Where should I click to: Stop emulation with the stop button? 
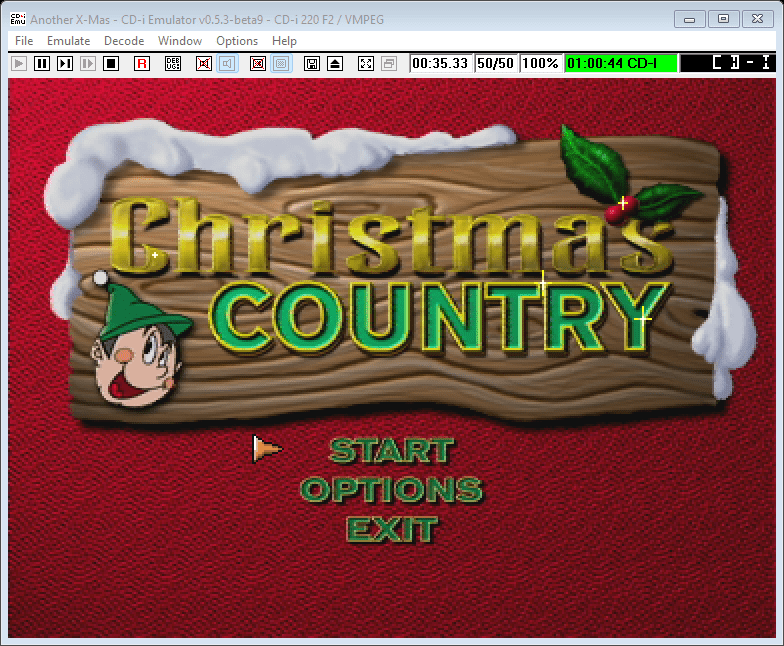111,63
